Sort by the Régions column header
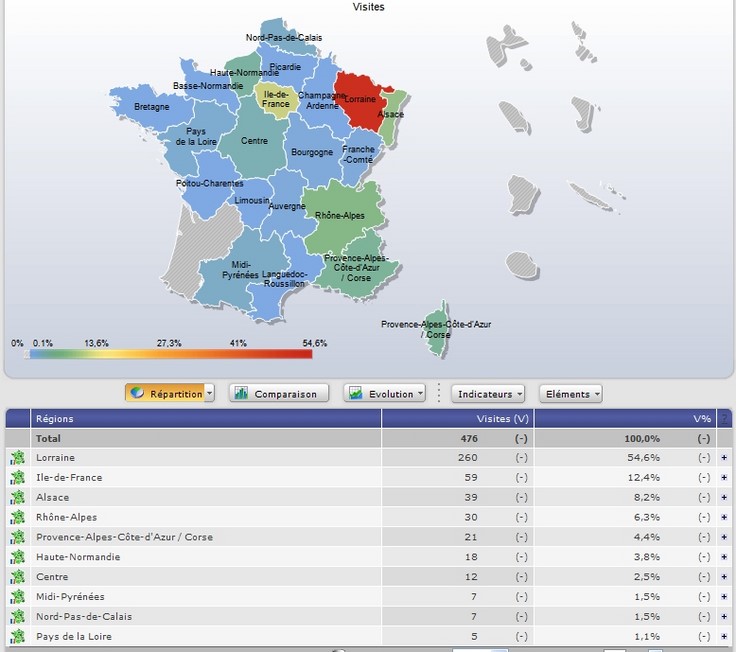This screenshot has height=652, width=736. pos(55,419)
